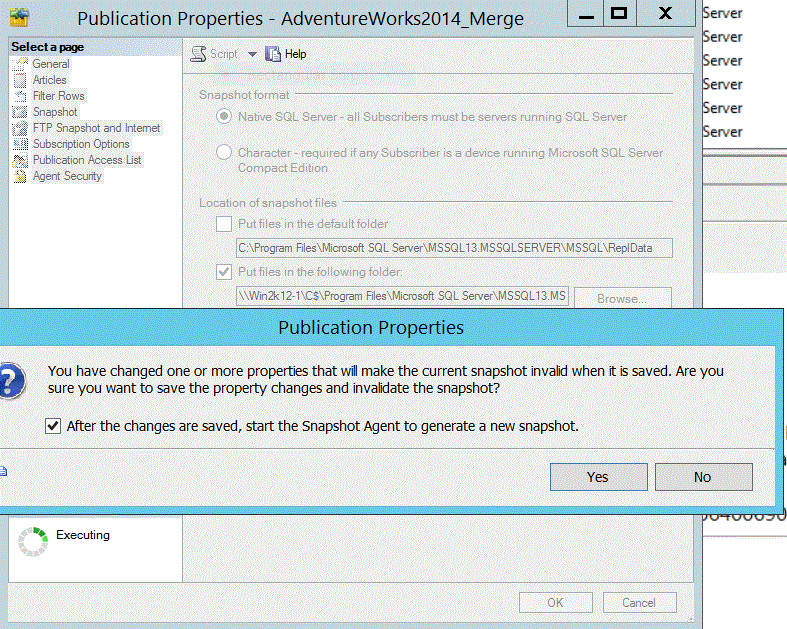
Task: Open Help from the toolbar
Action: pyautogui.click(x=286, y=54)
